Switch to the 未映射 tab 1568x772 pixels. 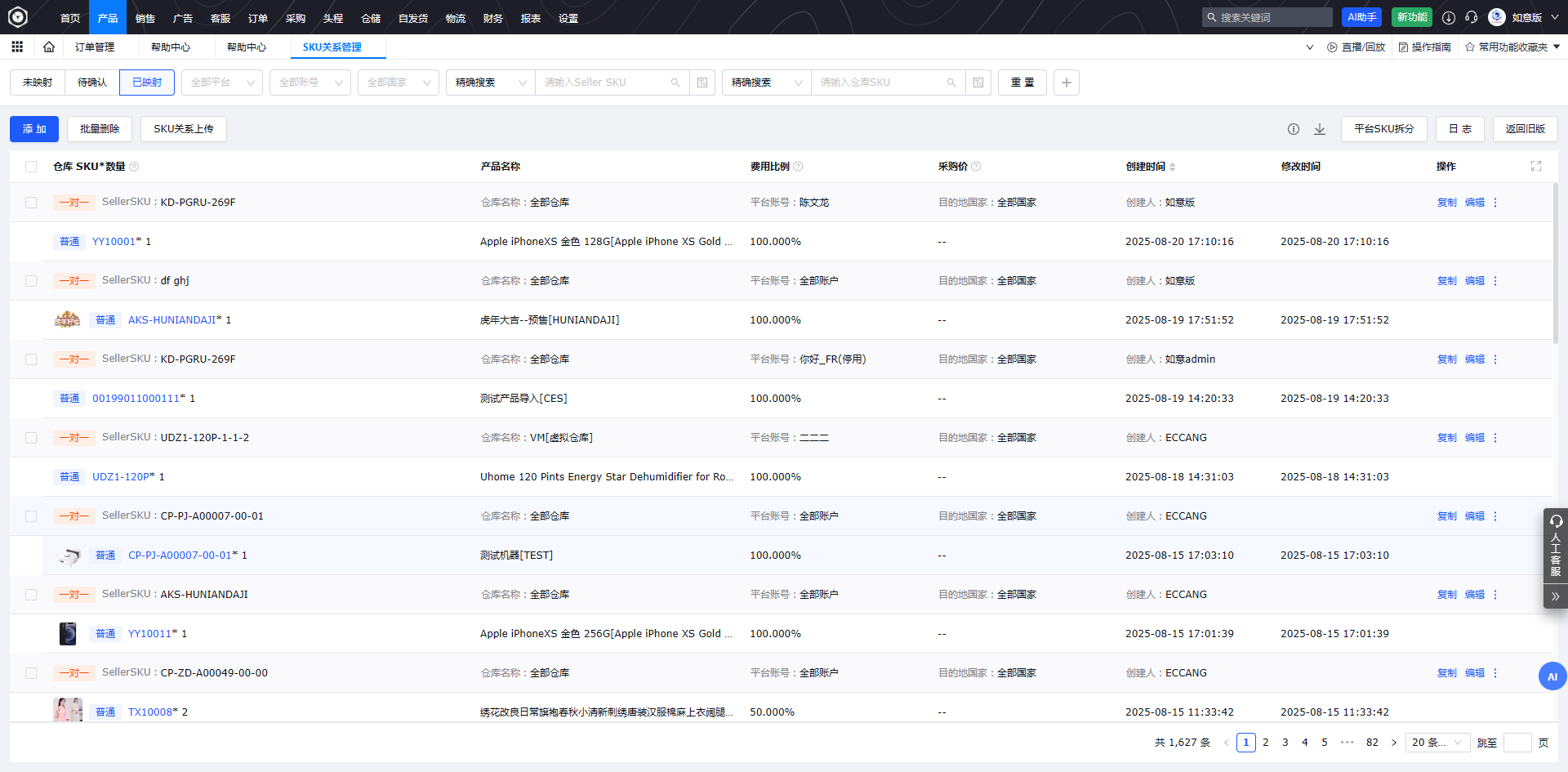click(x=38, y=83)
